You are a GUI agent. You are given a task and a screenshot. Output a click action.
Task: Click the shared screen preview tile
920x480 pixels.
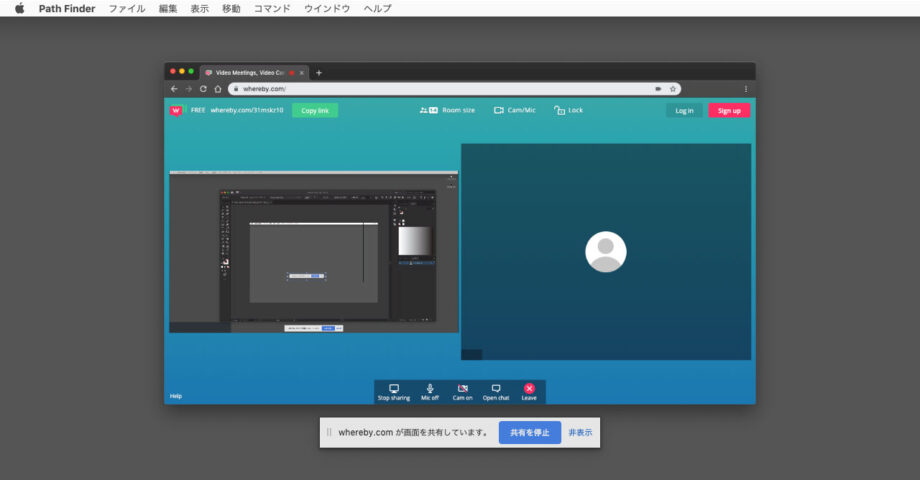pos(314,252)
